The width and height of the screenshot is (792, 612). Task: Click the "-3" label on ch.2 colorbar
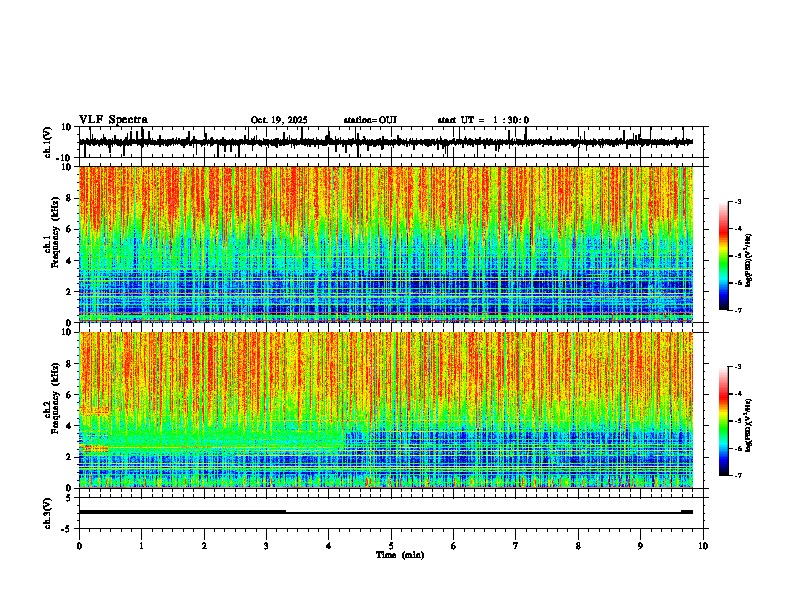737,367
